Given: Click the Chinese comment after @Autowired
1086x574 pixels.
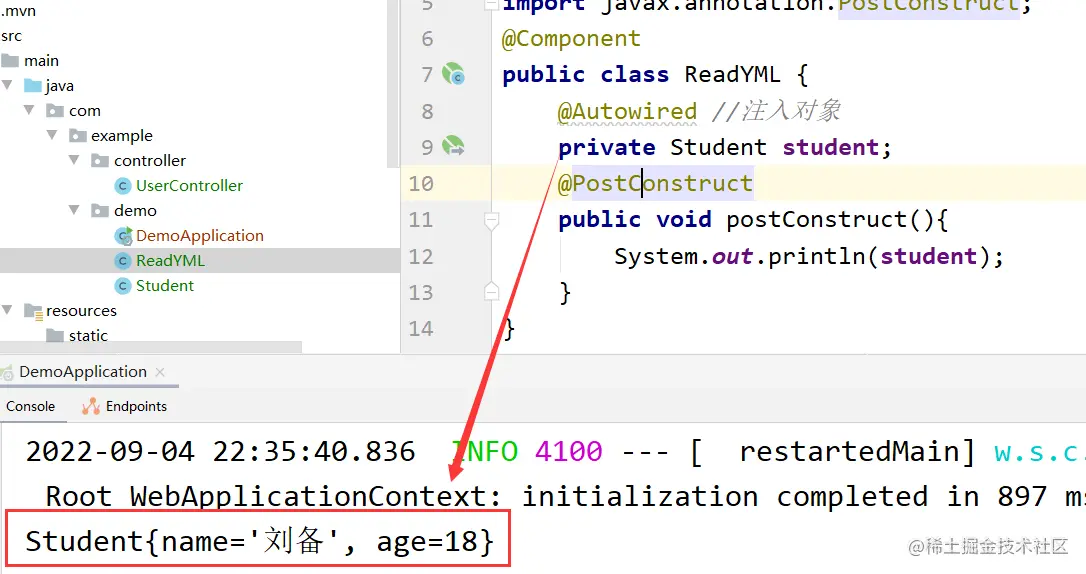Looking at the screenshot, I should 777,111.
